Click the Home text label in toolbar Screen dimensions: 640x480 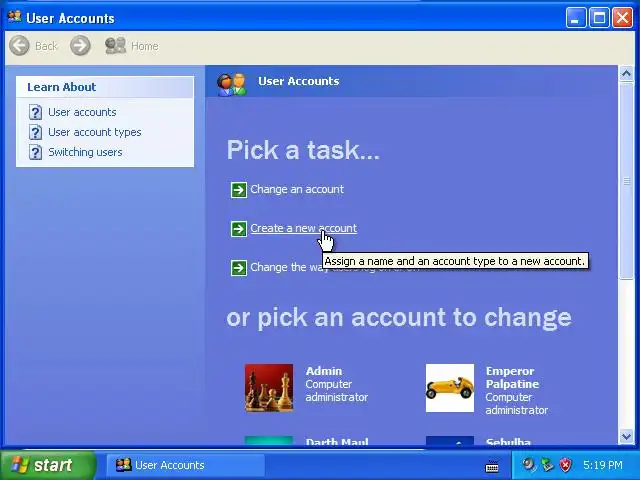tap(144, 46)
